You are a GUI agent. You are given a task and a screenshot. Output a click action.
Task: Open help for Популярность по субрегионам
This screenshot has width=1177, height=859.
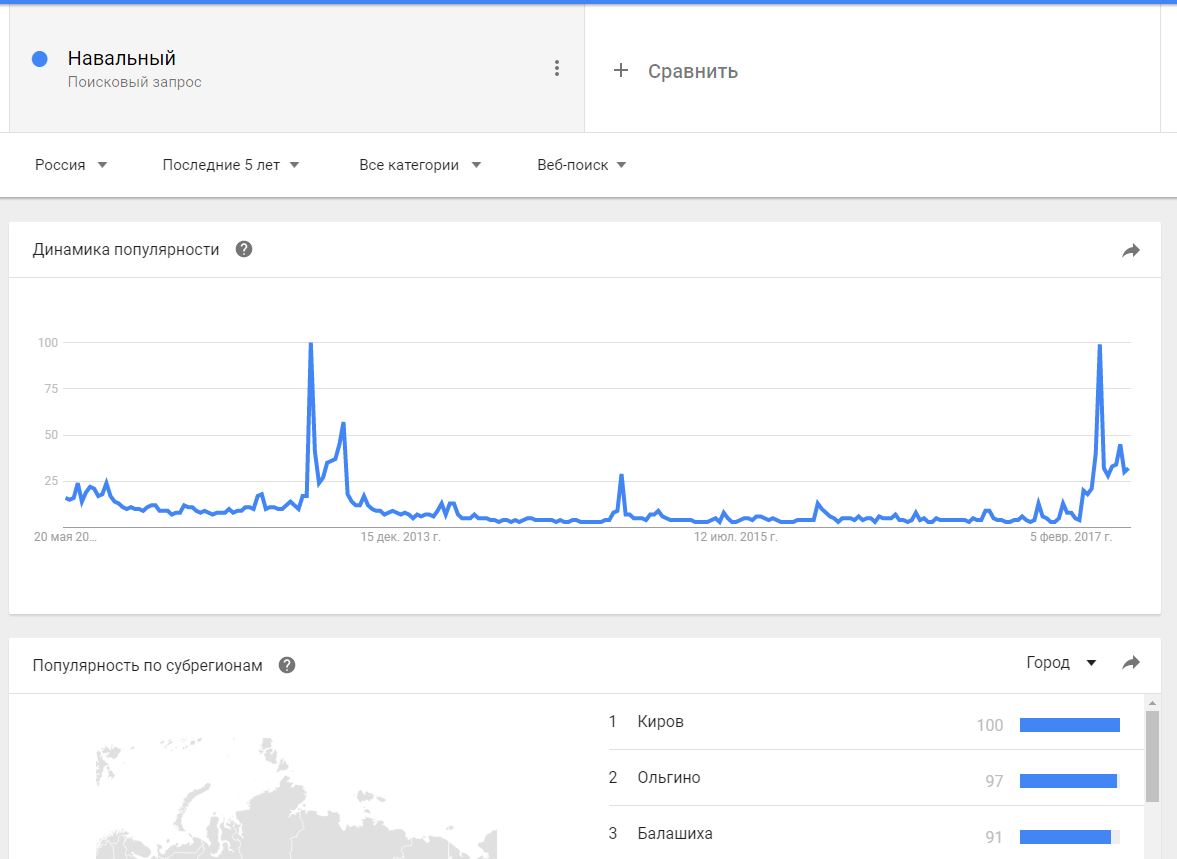pos(287,665)
